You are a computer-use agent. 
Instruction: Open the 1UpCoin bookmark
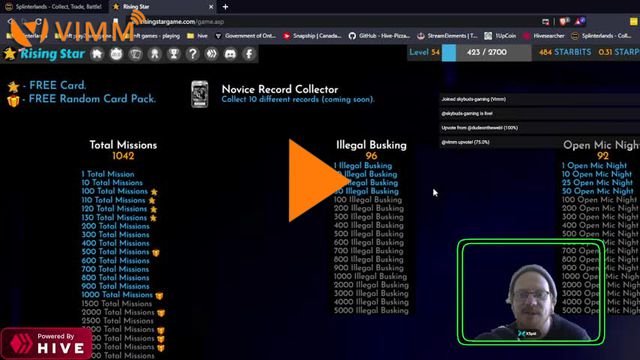[500, 36]
